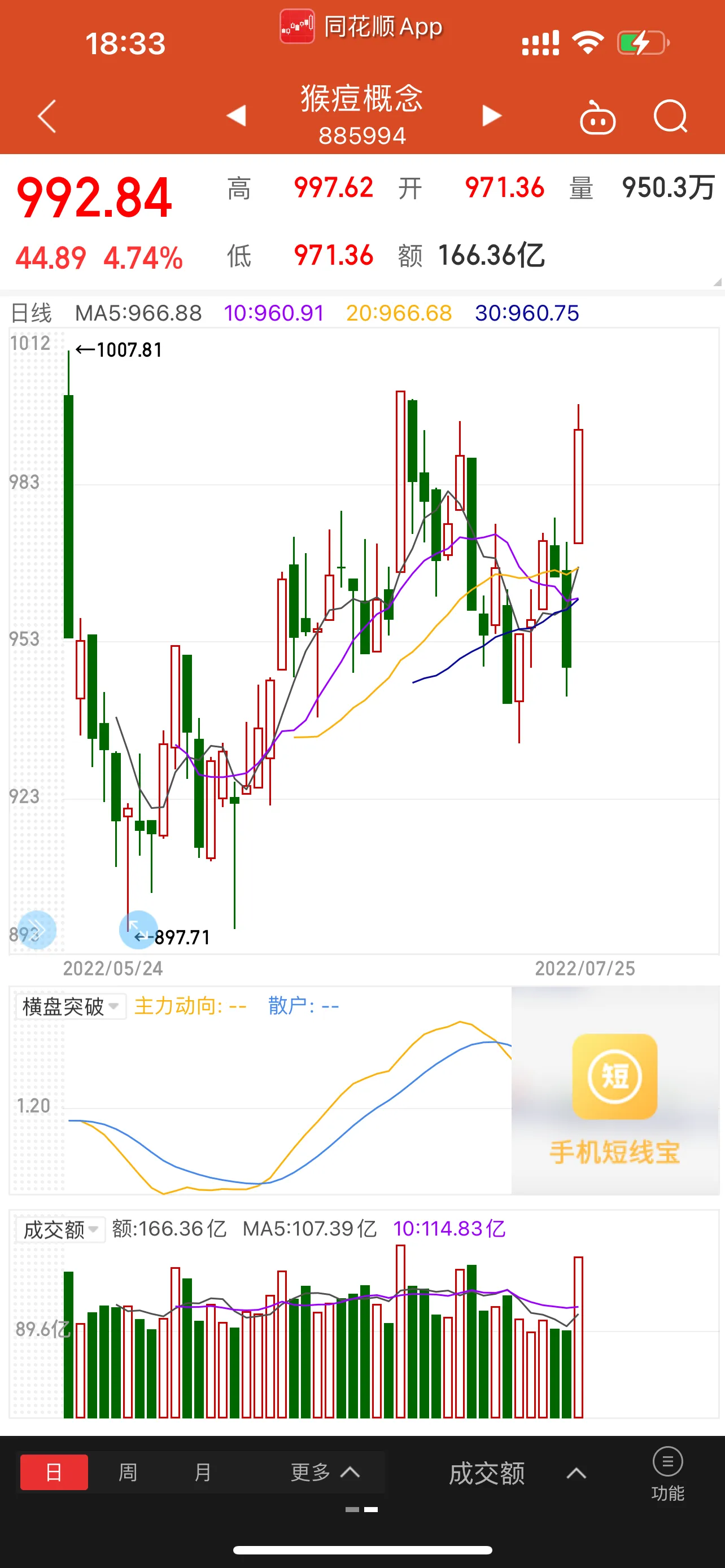Tap the open value 971.36
725x1568 pixels.
[x=505, y=187]
